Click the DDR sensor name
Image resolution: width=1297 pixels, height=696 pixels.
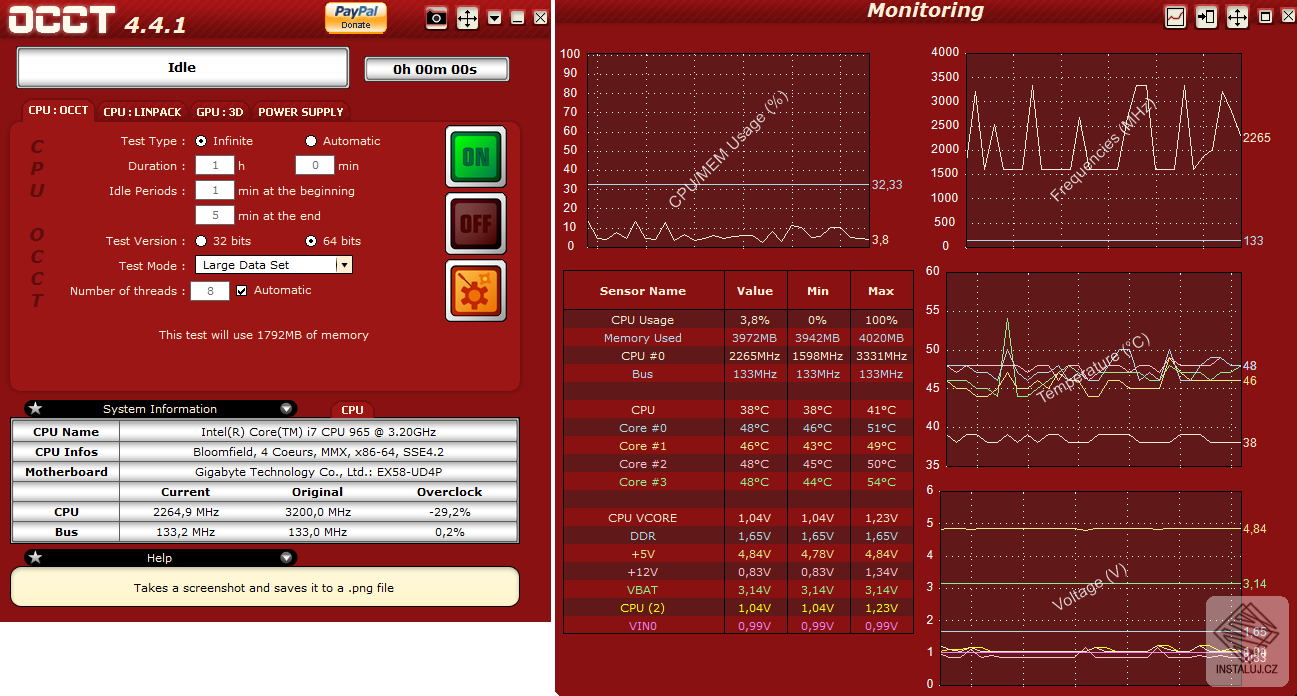point(642,536)
